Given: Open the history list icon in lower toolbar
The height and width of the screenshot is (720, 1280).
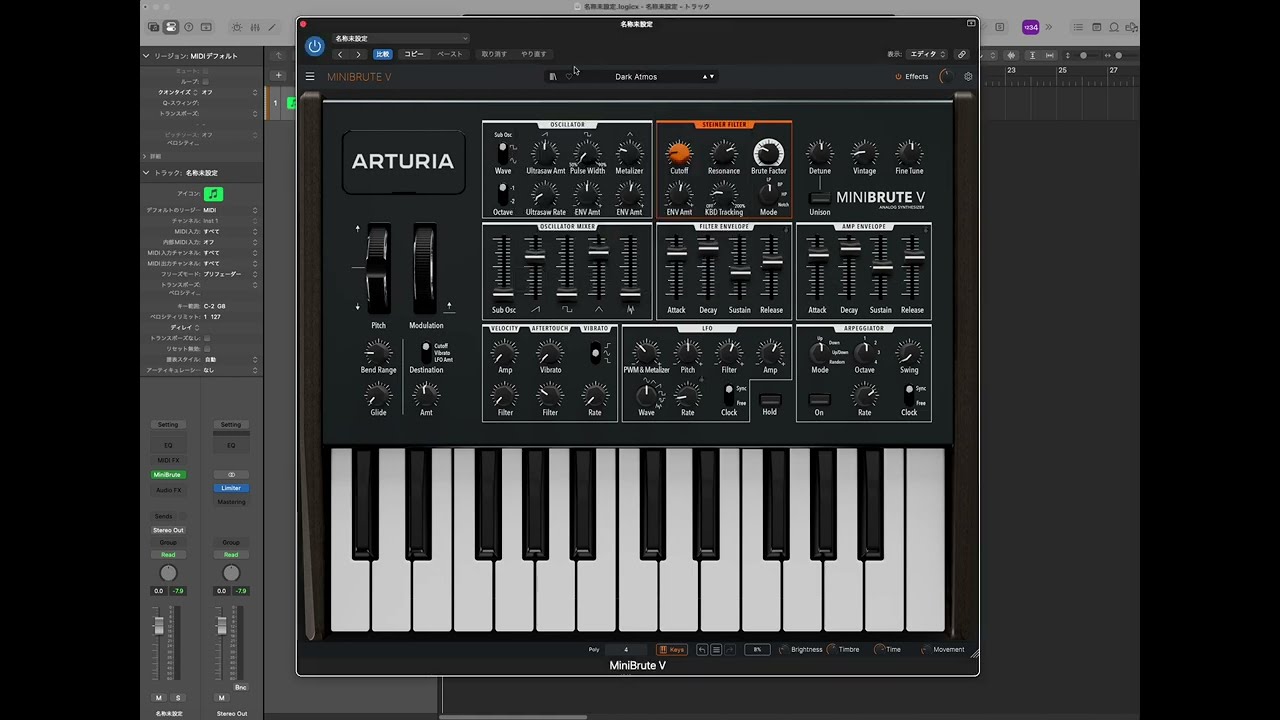Looking at the screenshot, I should [716, 649].
